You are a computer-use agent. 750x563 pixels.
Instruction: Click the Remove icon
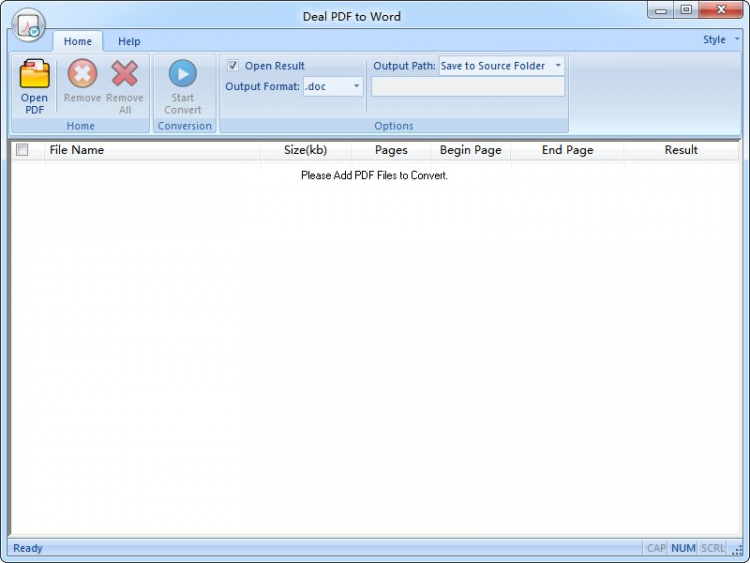[82, 74]
